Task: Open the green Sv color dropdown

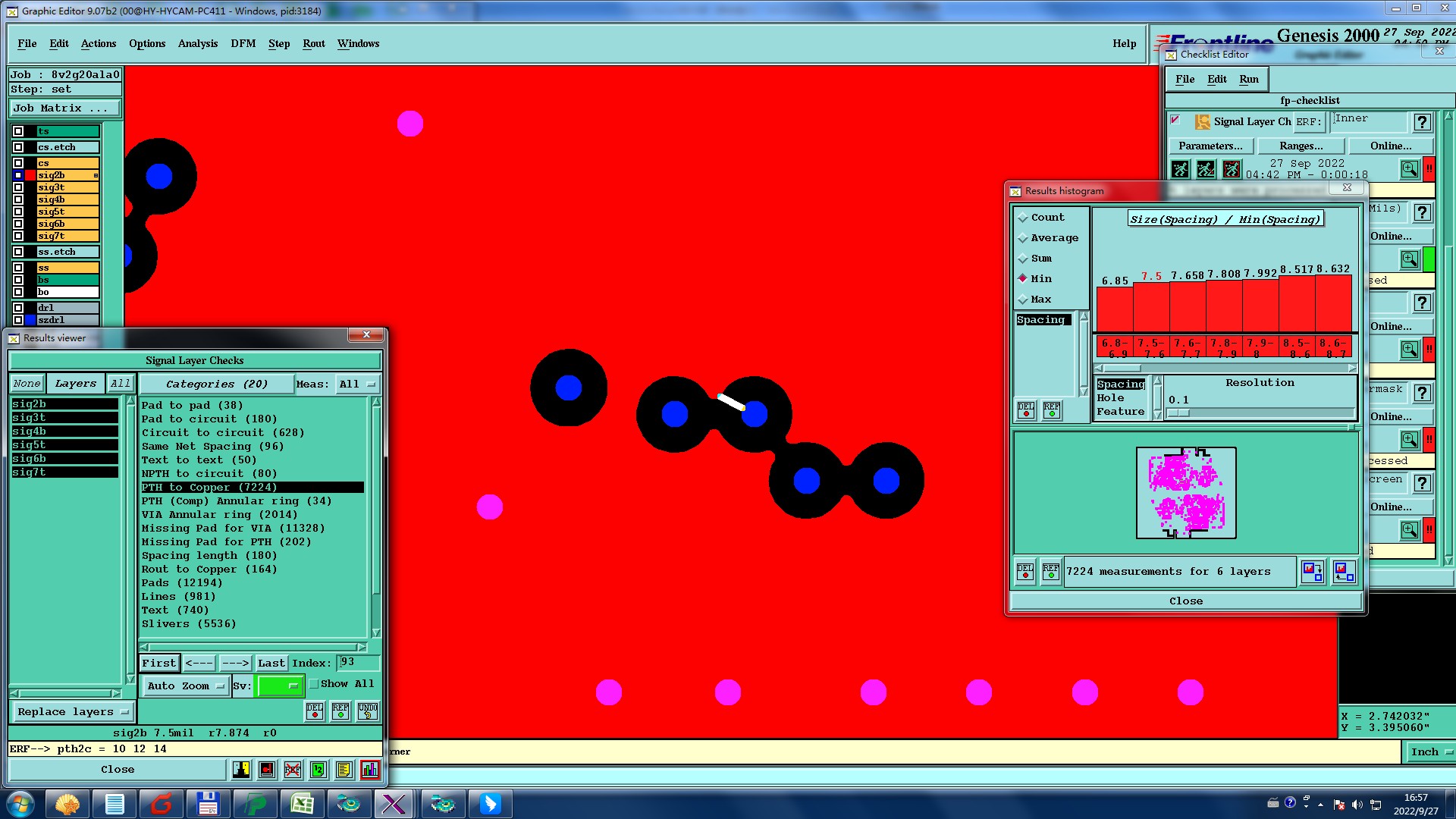Action: click(x=280, y=686)
